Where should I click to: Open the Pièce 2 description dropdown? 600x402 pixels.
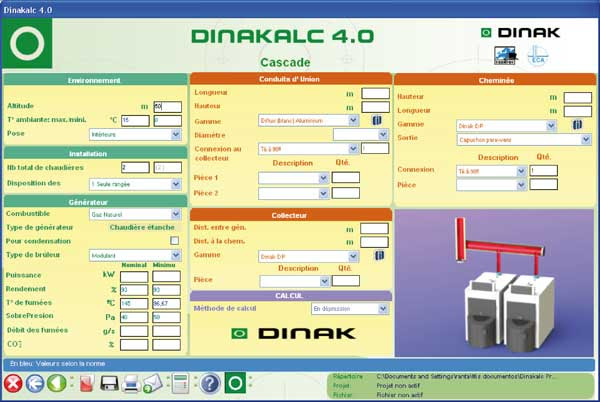293,193
